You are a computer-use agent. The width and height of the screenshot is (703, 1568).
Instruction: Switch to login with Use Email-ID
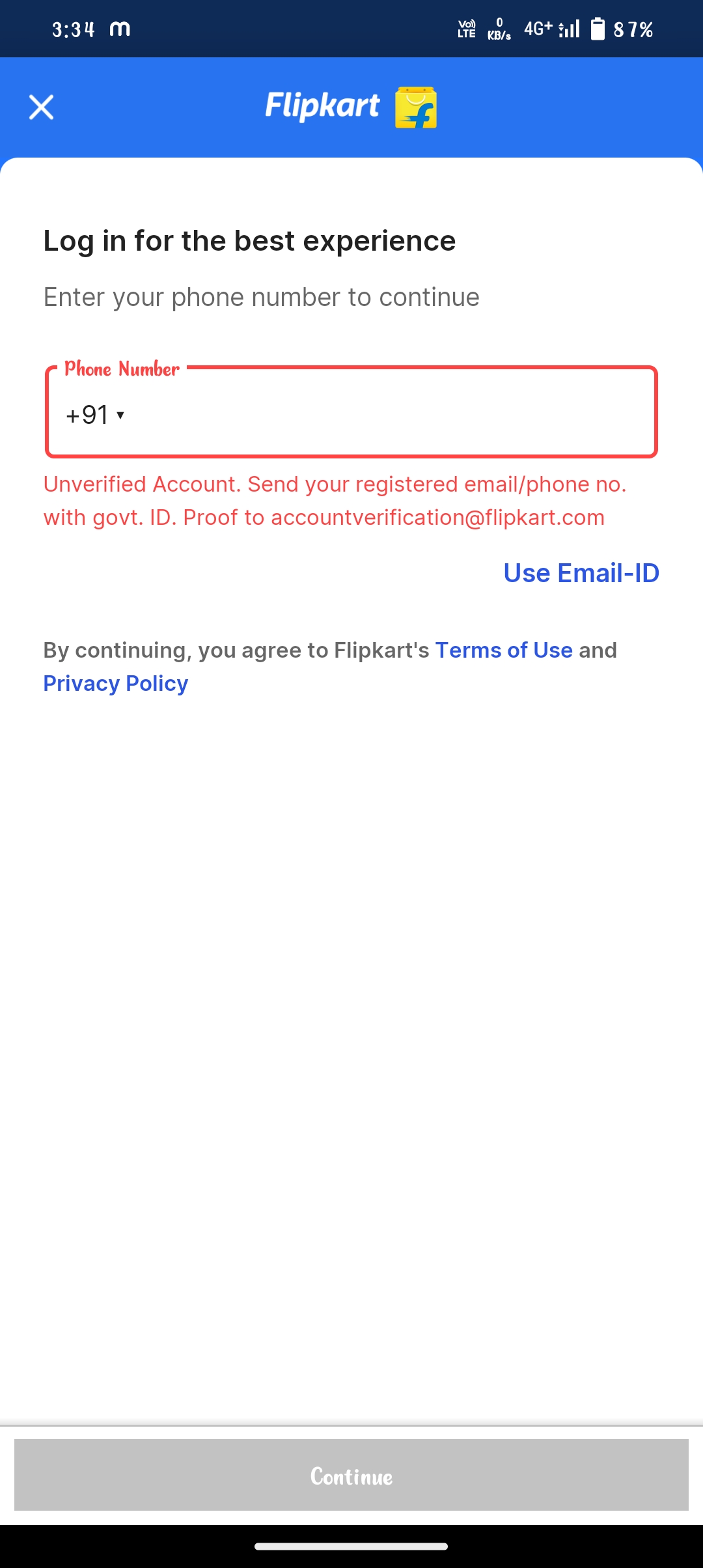pyautogui.click(x=581, y=573)
